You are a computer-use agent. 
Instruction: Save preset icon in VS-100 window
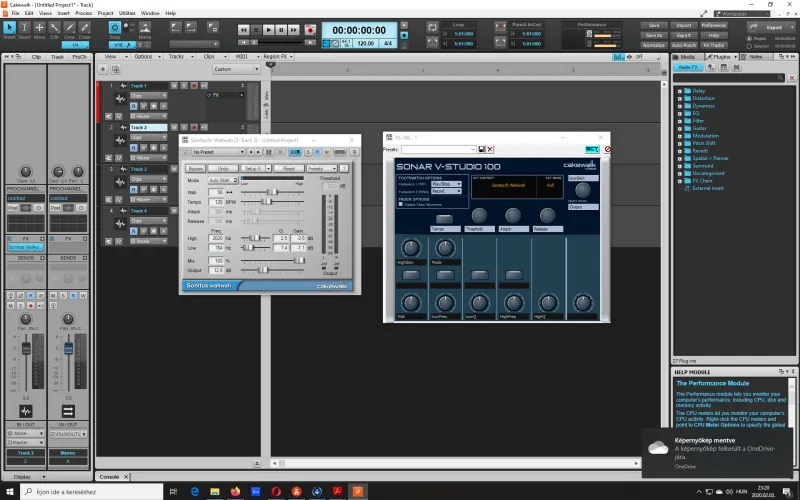coord(481,149)
